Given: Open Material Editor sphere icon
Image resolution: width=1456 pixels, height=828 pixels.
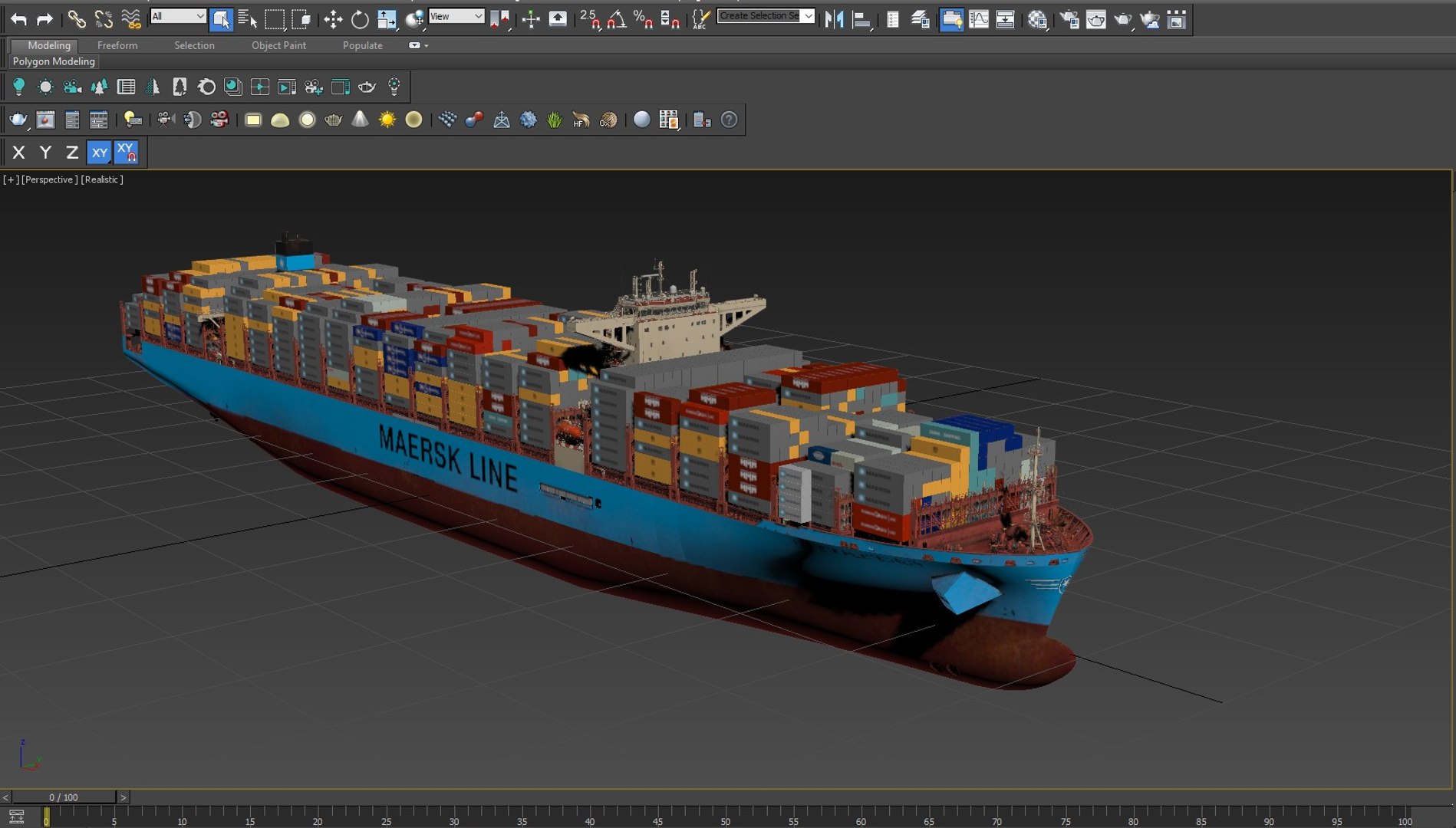Looking at the screenshot, I should point(1037,19).
